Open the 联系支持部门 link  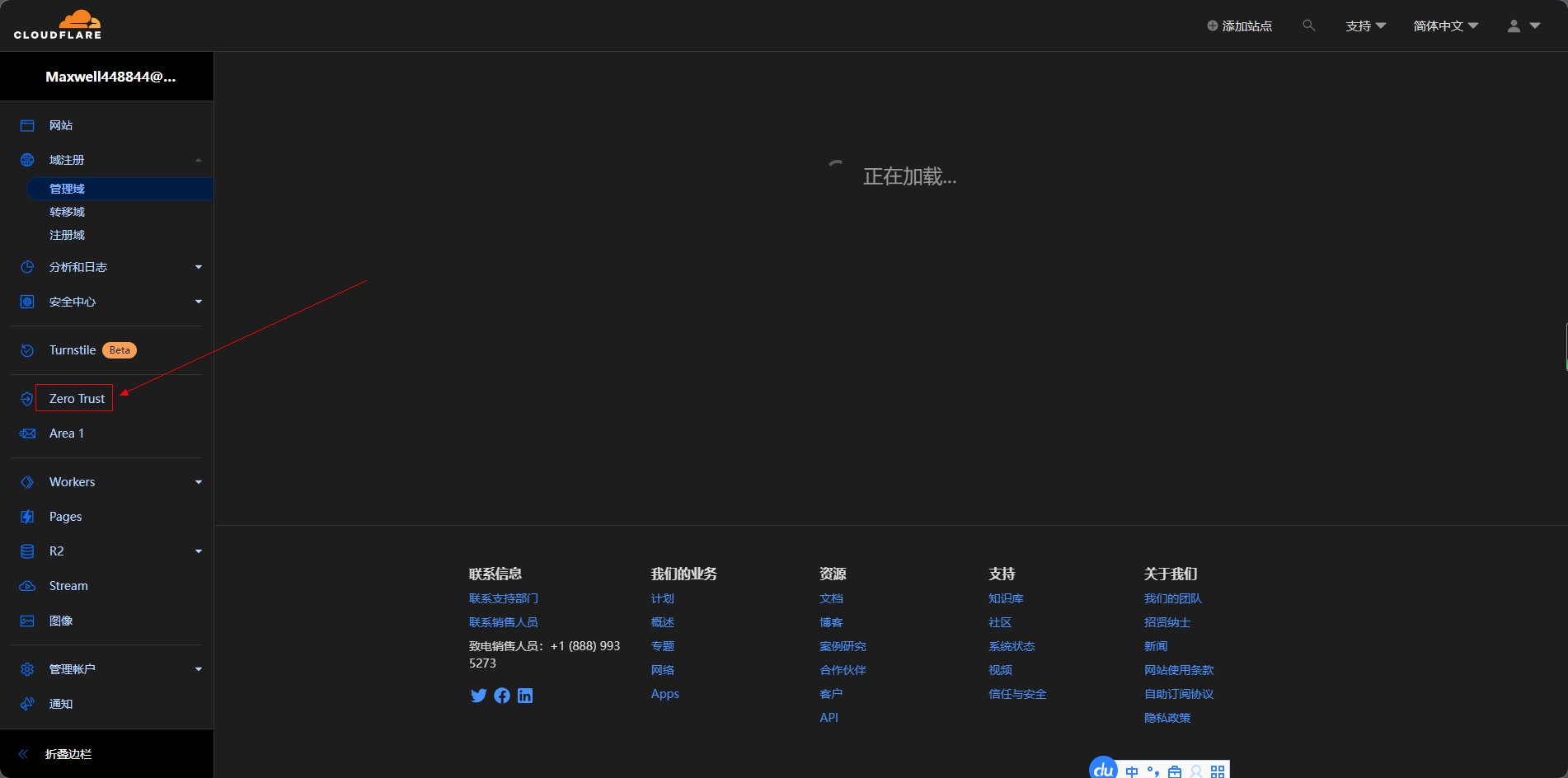[x=503, y=598]
